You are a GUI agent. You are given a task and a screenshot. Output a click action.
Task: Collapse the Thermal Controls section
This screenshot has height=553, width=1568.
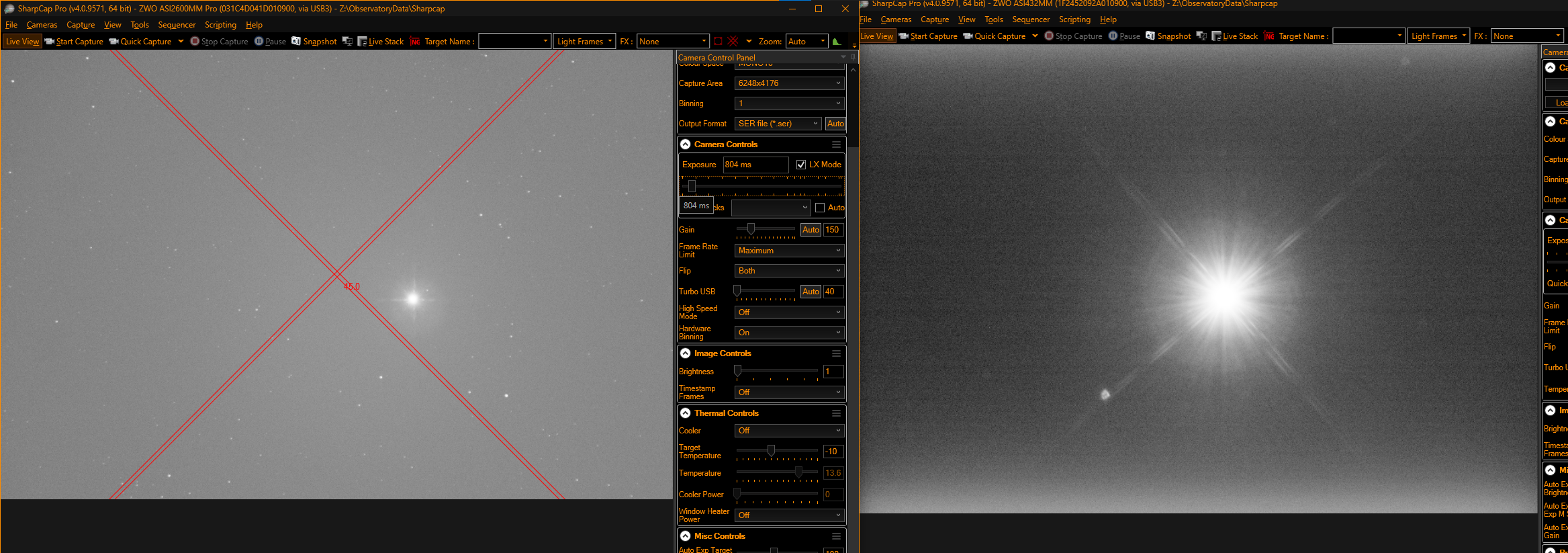[685, 413]
